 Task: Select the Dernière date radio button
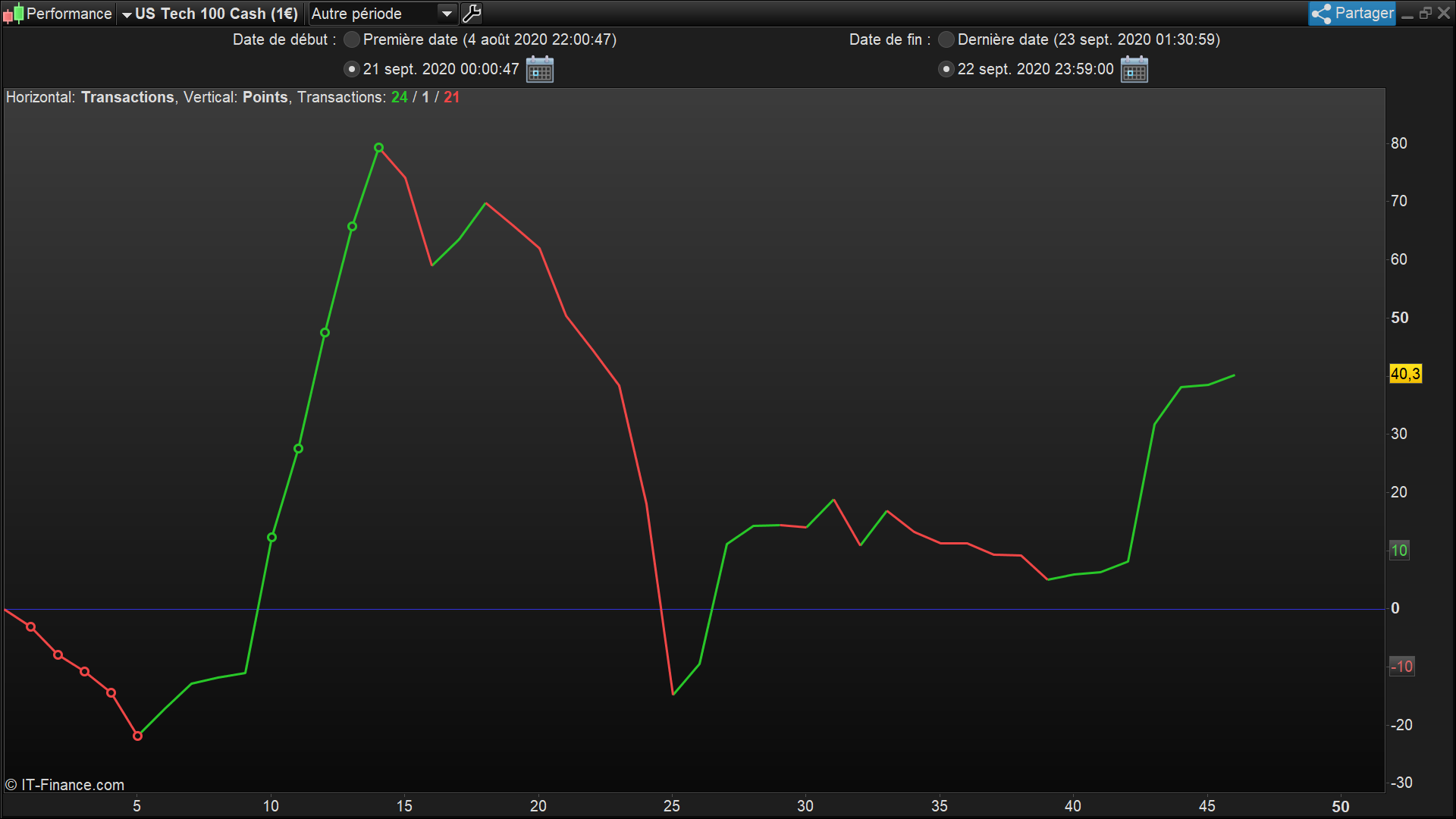click(946, 39)
